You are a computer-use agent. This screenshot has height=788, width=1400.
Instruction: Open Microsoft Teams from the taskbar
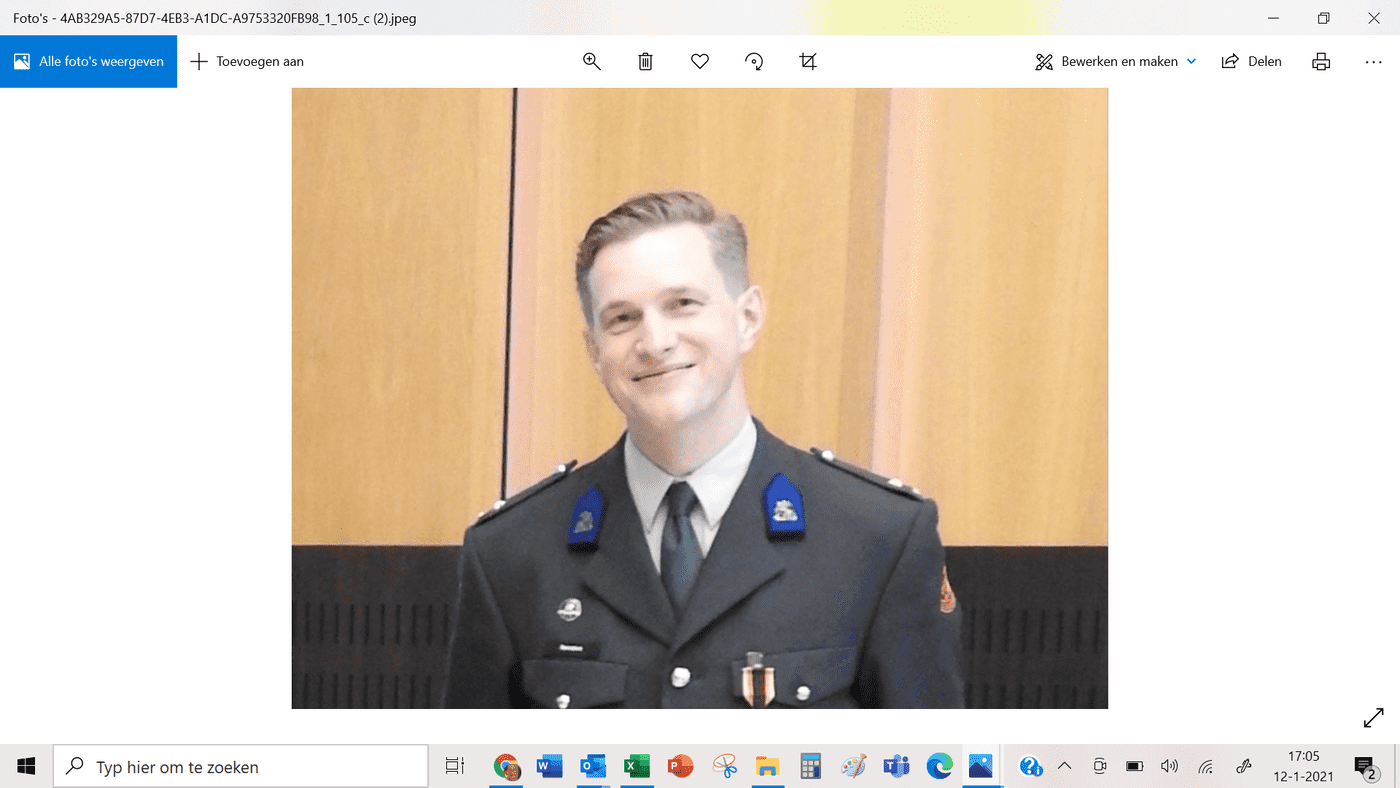pyautogui.click(x=896, y=767)
